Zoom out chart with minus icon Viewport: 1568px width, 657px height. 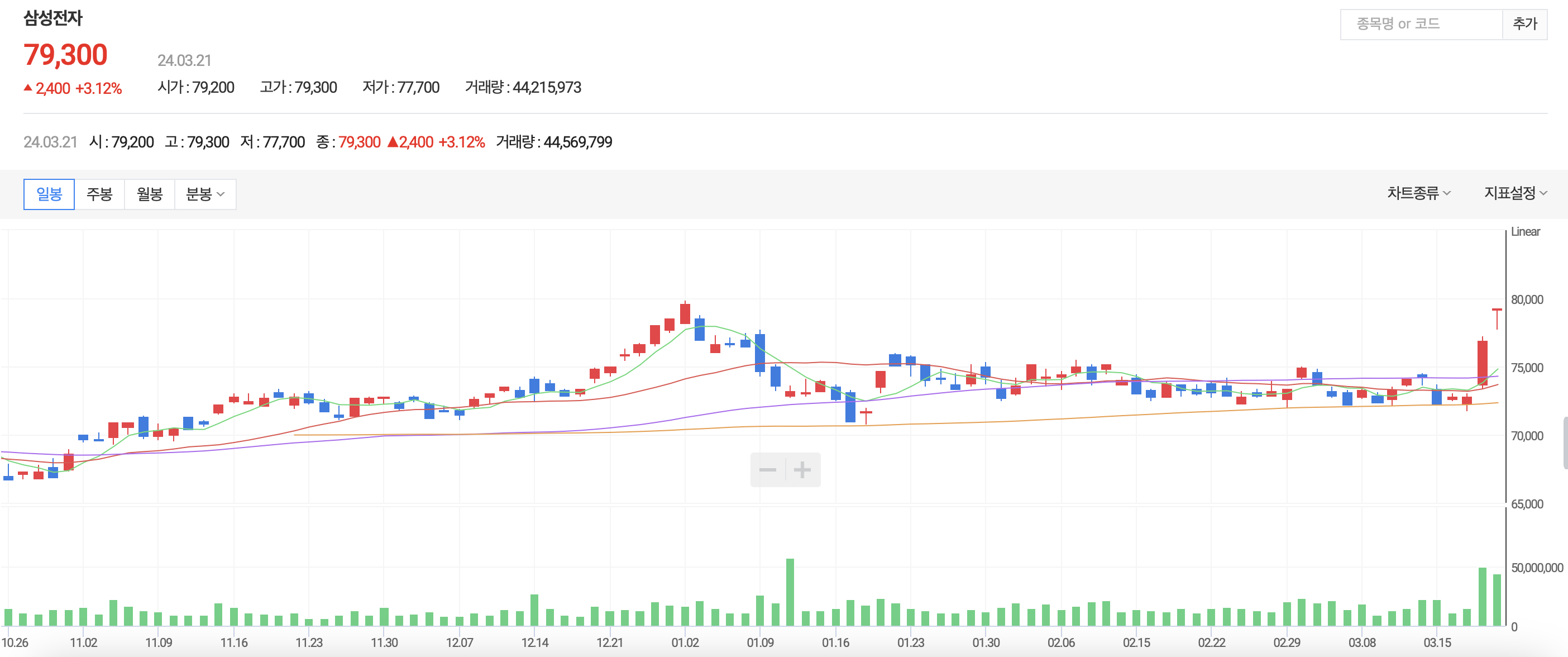coord(768,469)
